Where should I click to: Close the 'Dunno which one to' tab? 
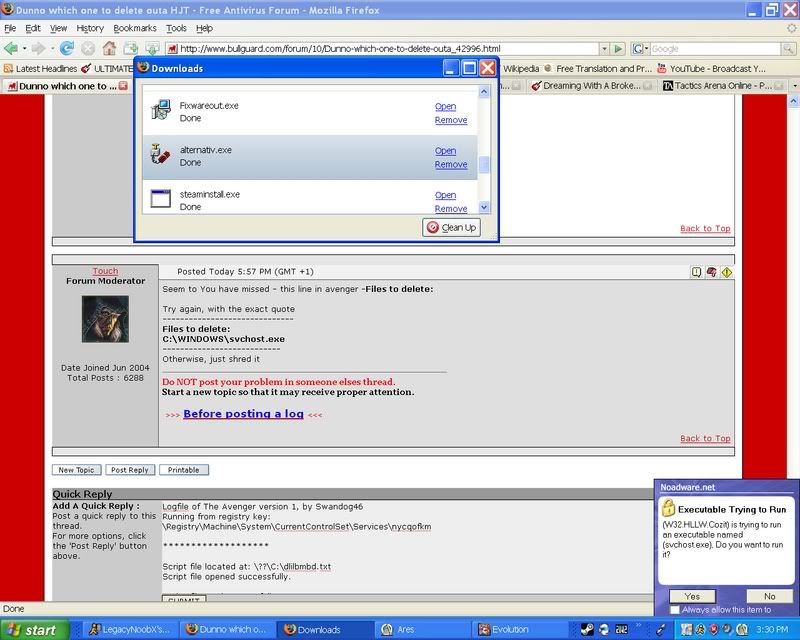tap(123, 86)
